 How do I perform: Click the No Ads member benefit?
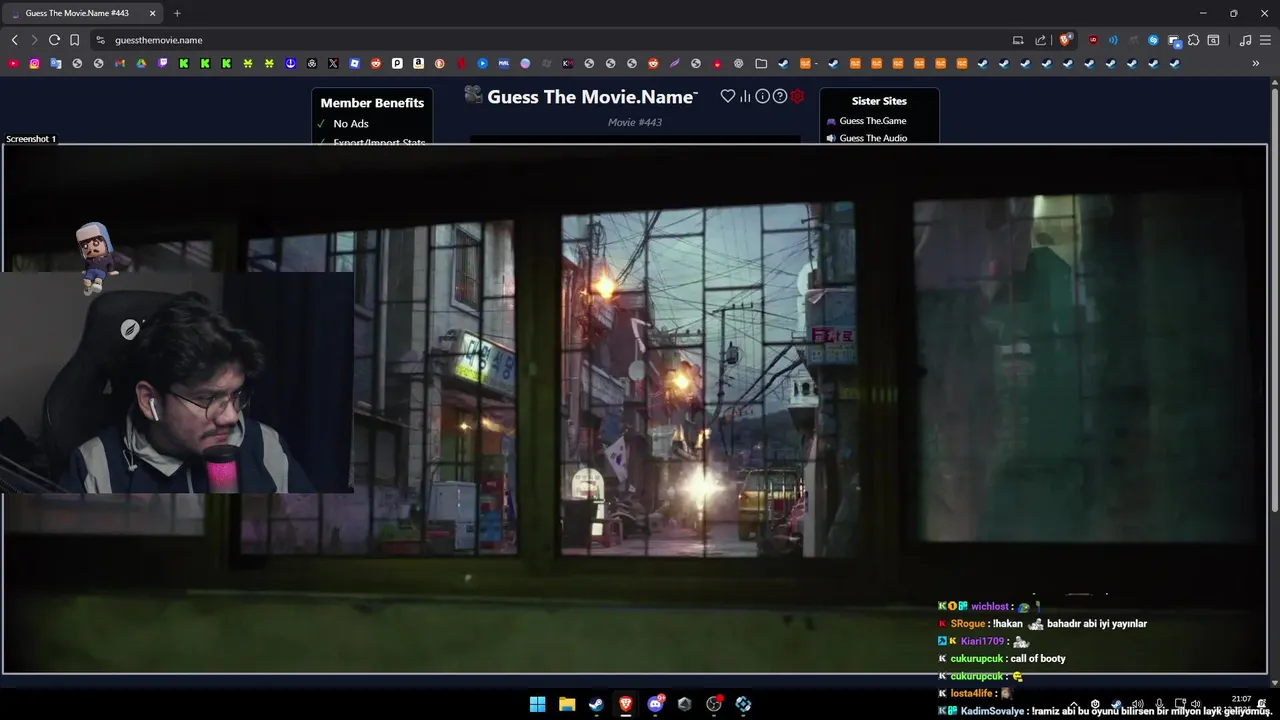[x=351, y=124]
